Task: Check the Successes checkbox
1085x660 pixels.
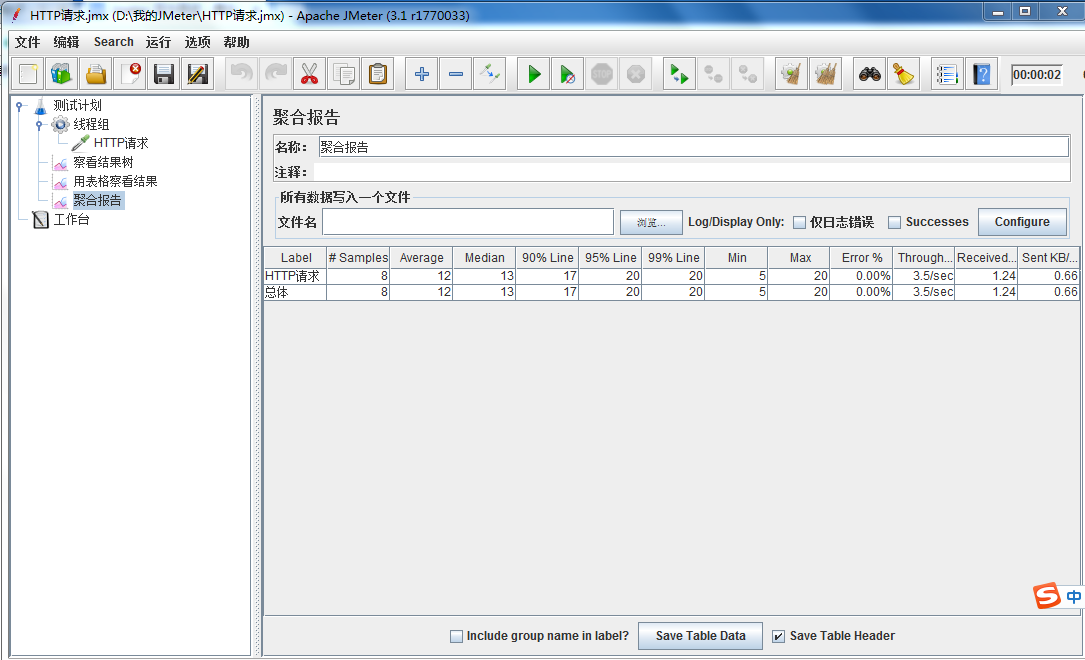Action: tap(894, 222)
